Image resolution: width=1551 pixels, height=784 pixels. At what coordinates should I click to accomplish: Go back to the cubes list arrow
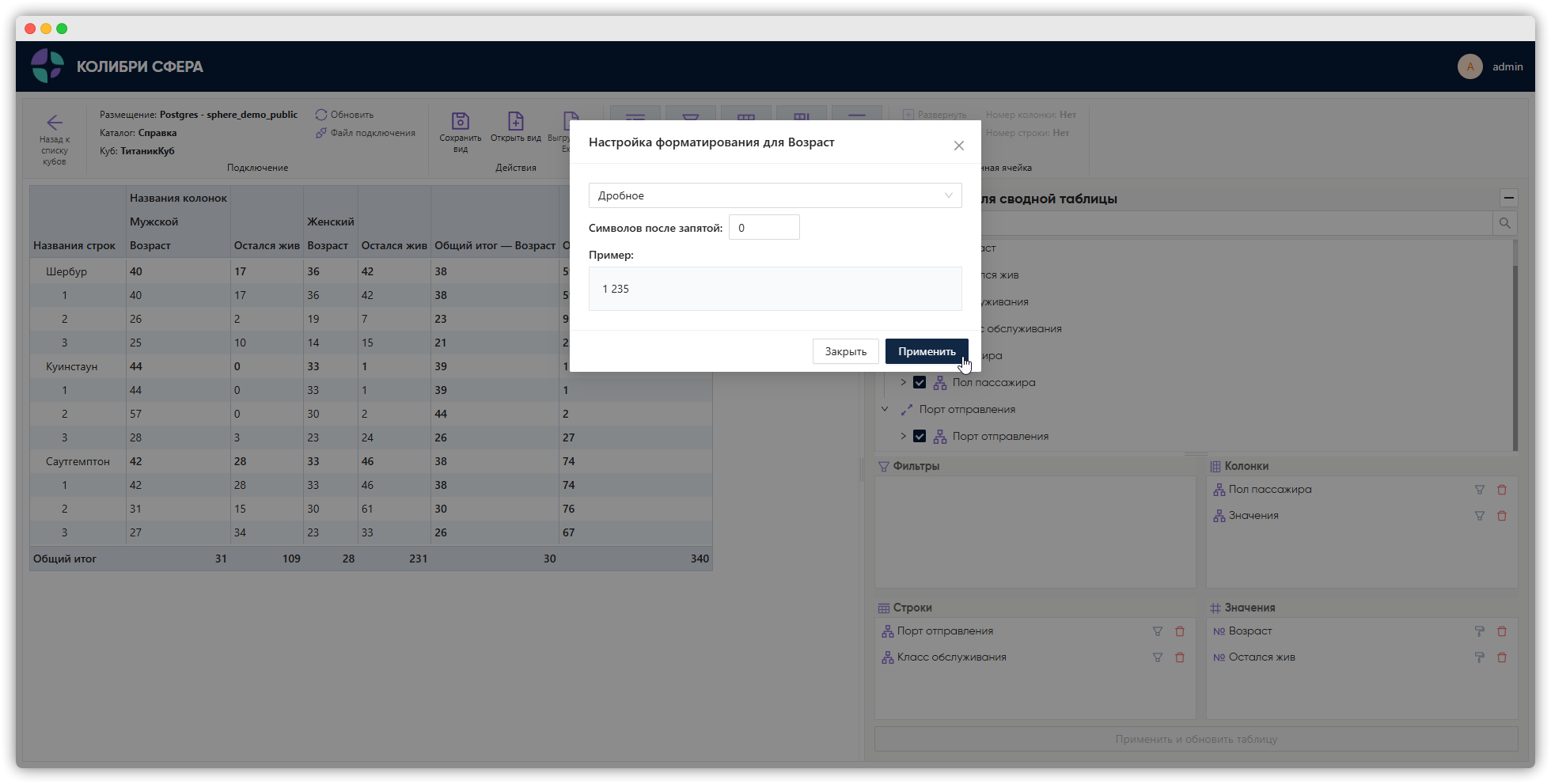(x=55, y=123)
